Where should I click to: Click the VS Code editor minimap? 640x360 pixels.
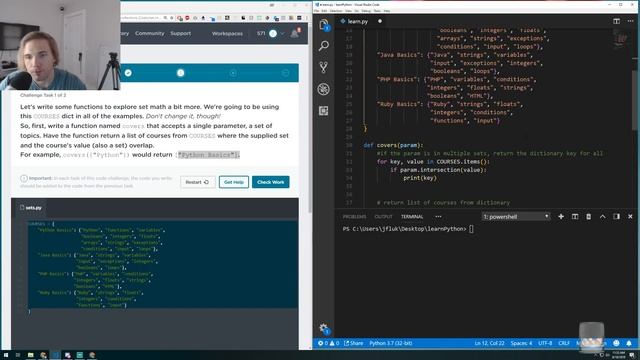tap(620, 39)
